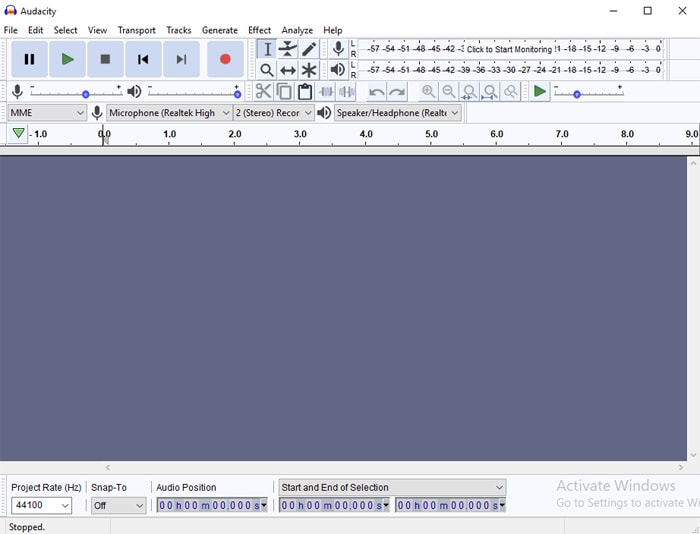Select the Time Shift tool
The height and width of the screenshot is (534, 700).
288,70
